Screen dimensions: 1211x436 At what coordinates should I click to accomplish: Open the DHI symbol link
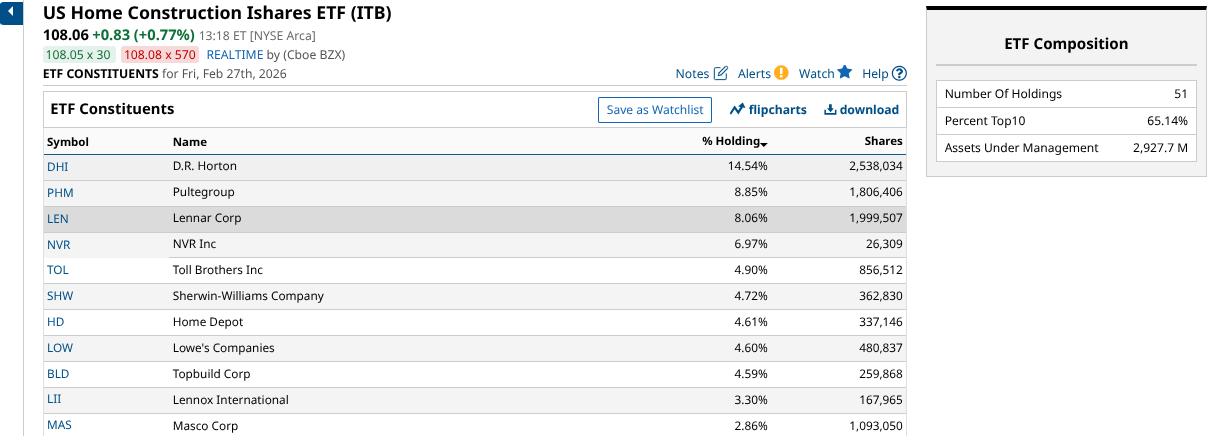[x=58, y=166]
